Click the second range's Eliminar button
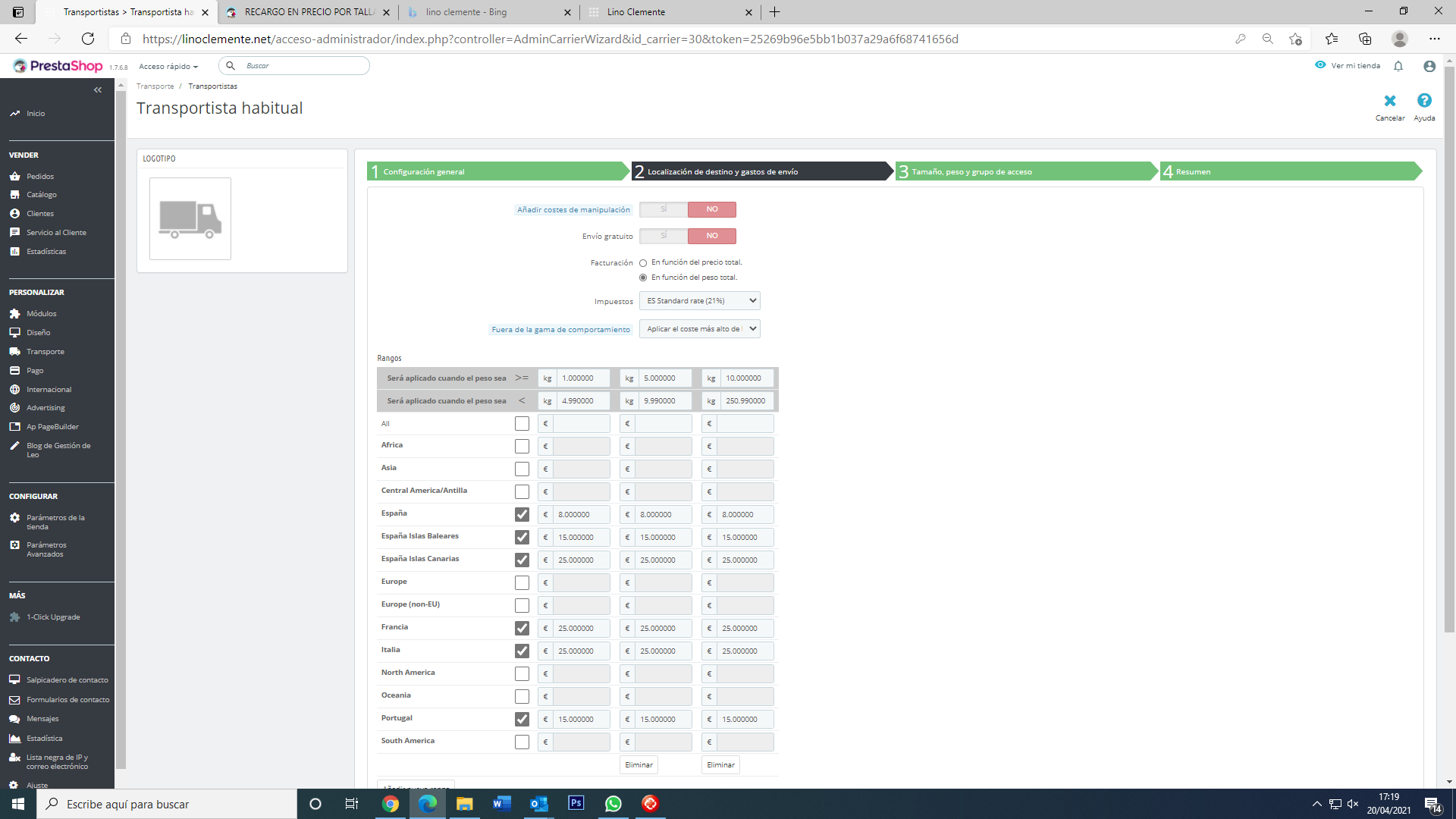The height and width of the screenshot is (819, 1456). [639, 764]
